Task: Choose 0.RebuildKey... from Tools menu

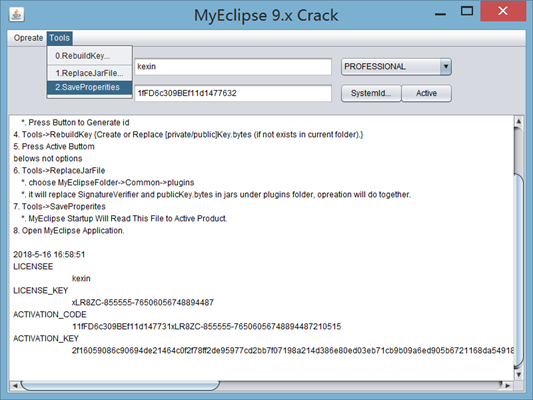Action: pos(89,56)
